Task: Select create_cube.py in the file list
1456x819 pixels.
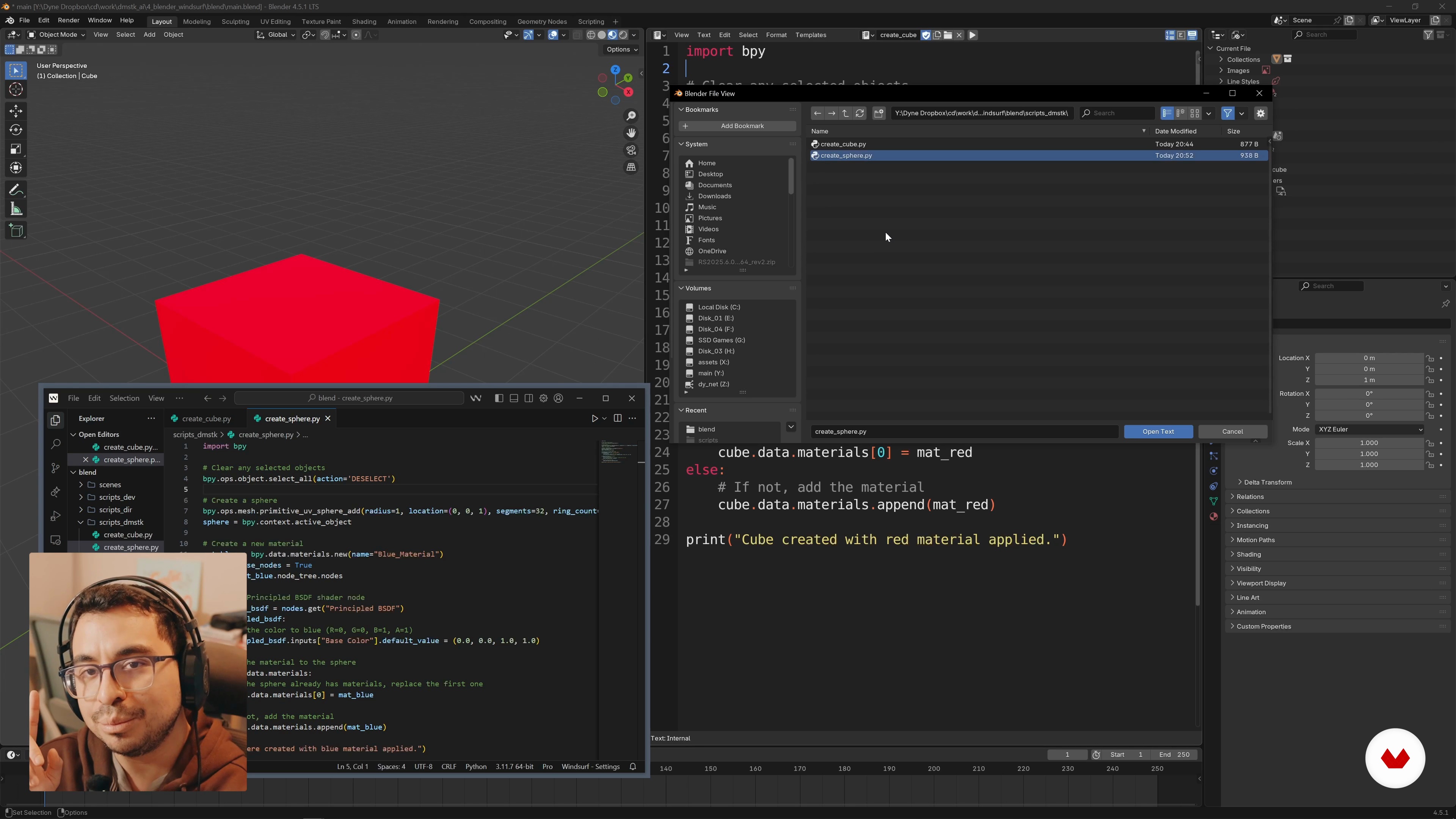Action: tap(843, 144)
